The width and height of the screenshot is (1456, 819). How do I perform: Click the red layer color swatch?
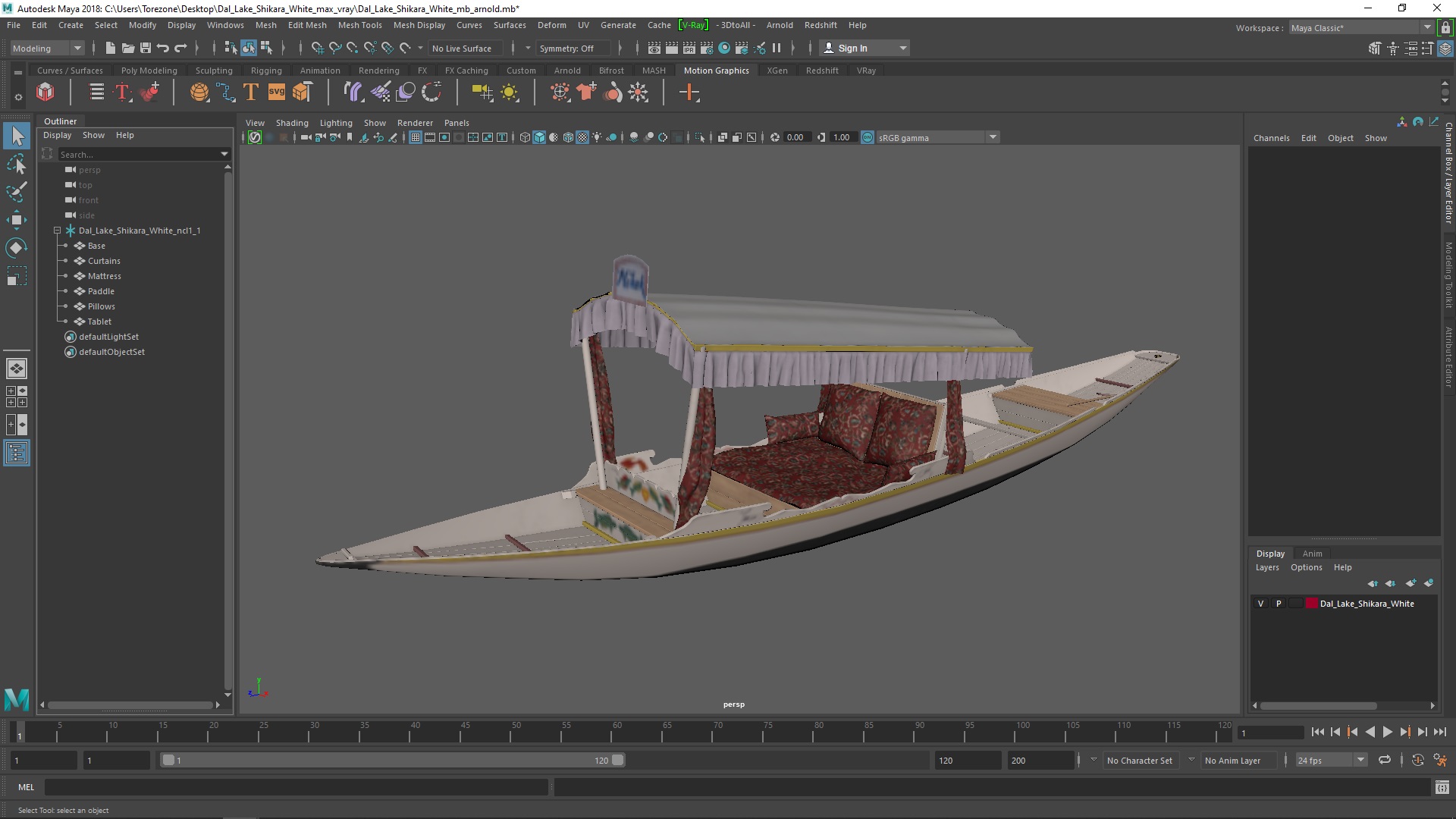pos(1311,604)
